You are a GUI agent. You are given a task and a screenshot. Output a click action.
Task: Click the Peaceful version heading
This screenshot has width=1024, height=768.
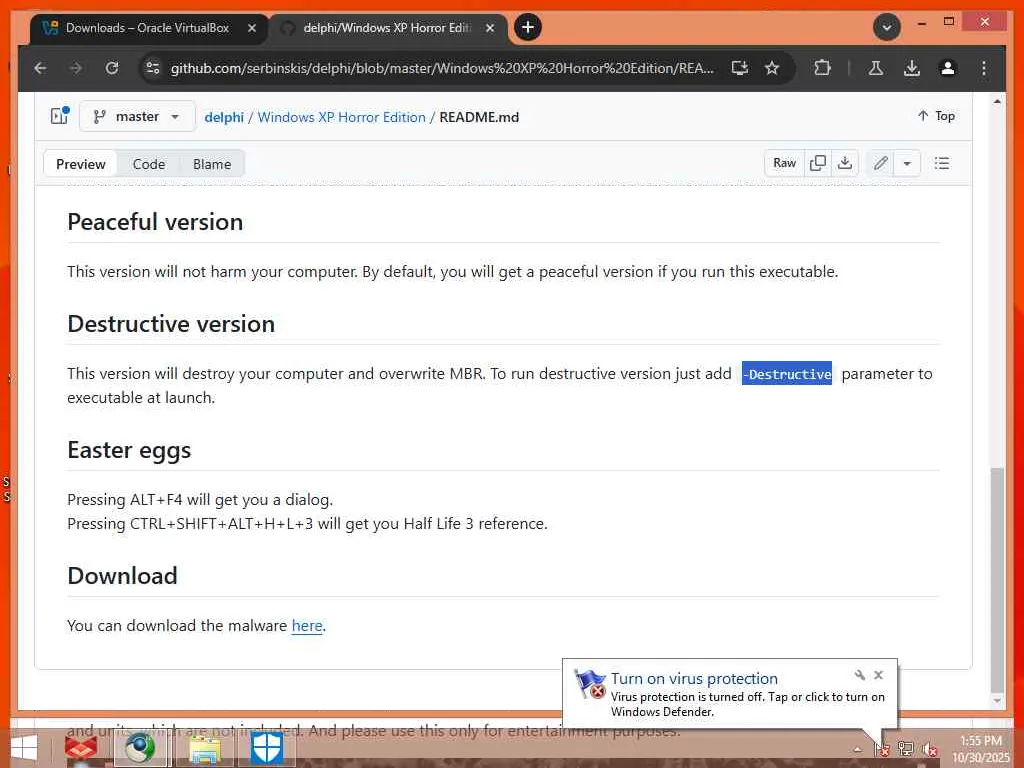tap(155, 222)
